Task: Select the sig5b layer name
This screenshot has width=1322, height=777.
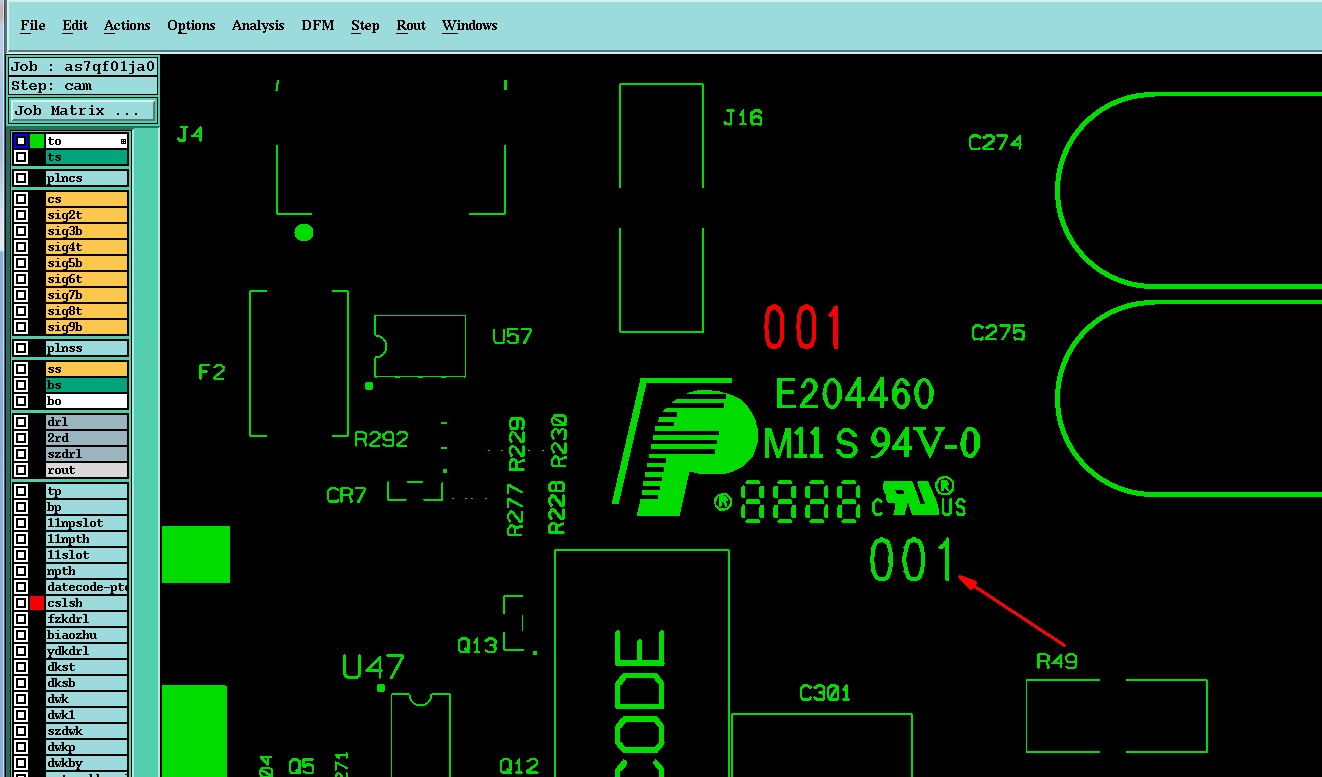Action: [x=87, y=263]
